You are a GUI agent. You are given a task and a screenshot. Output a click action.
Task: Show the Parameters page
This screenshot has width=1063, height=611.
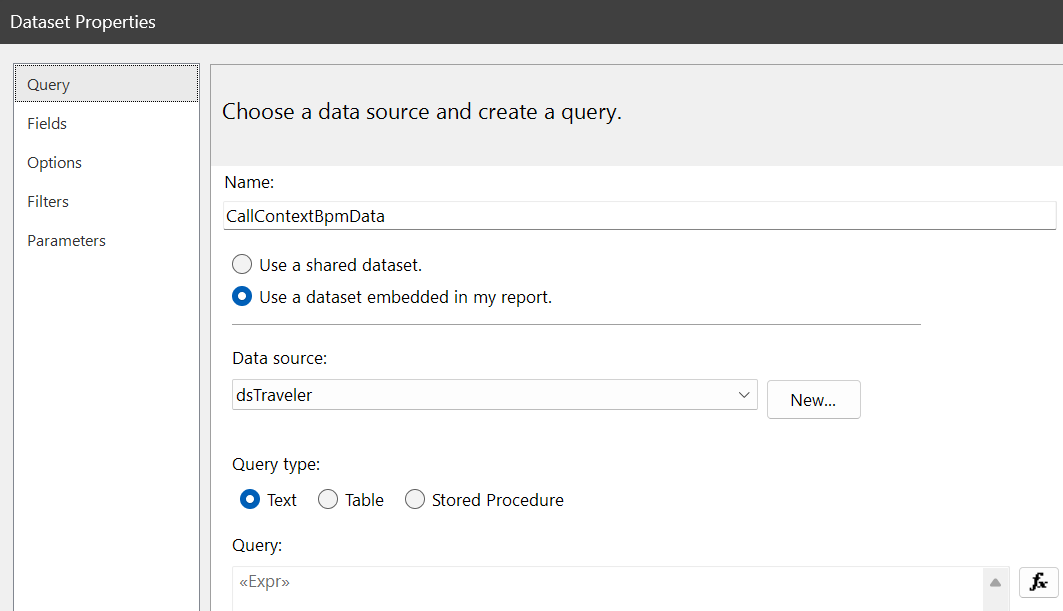tap(66, 241)
